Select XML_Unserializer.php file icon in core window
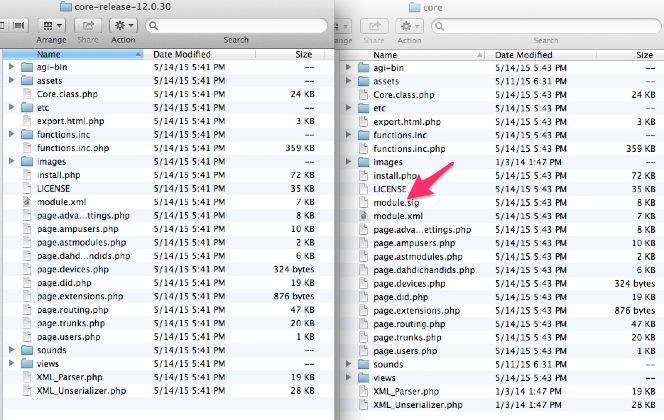664x420 pixels. coord(363,404)
